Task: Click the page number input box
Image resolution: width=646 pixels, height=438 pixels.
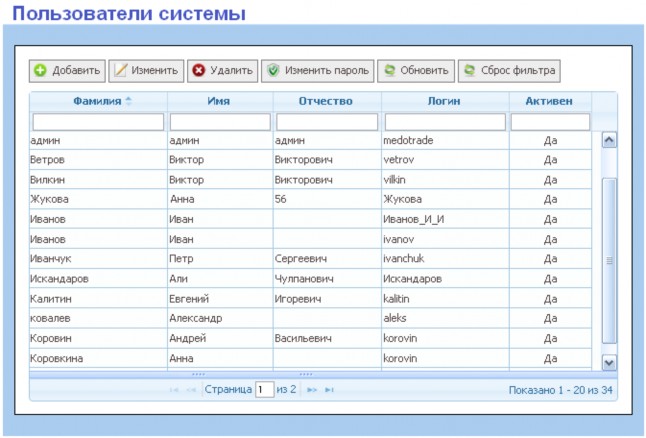Action: pyautogui.click(x=264, y=389)
